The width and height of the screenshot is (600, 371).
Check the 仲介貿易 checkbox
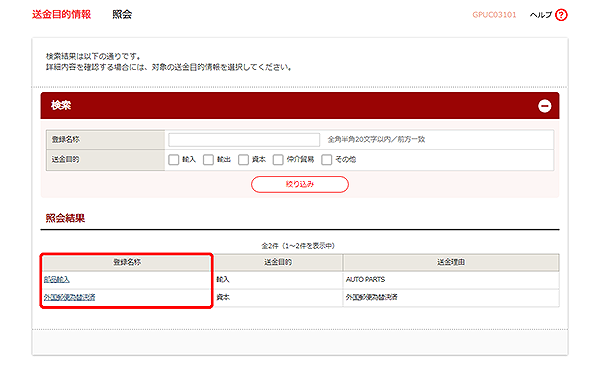[x=278, y=159]
